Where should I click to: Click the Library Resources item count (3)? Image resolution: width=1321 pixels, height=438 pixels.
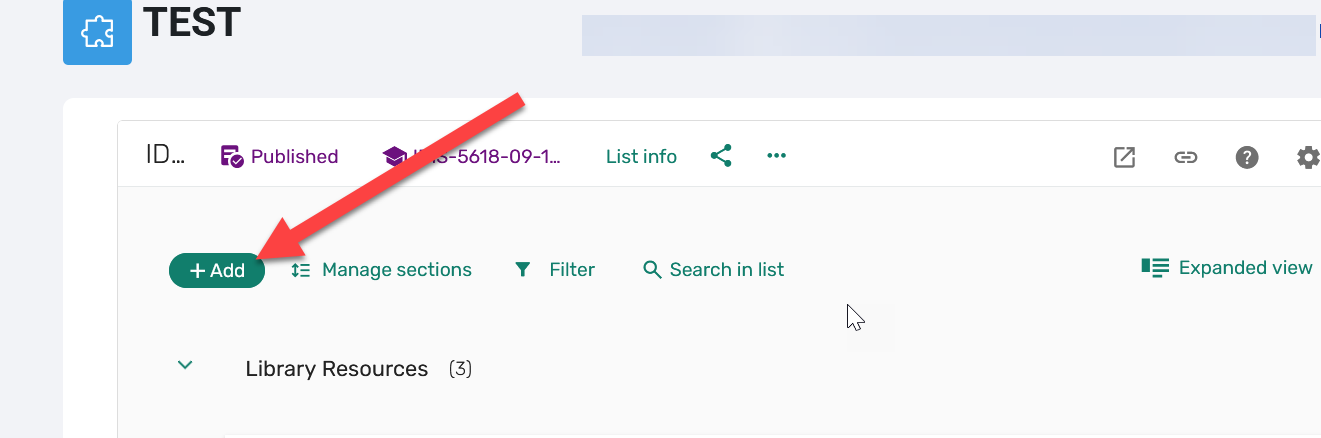(460, 369)
